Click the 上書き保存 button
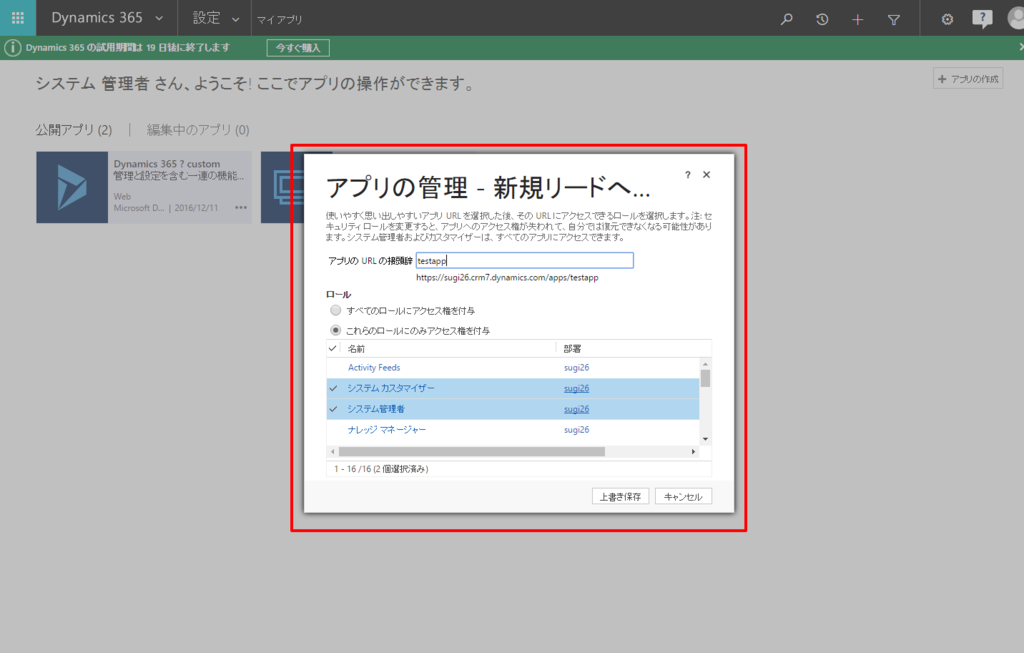 (x=620, y=496)
